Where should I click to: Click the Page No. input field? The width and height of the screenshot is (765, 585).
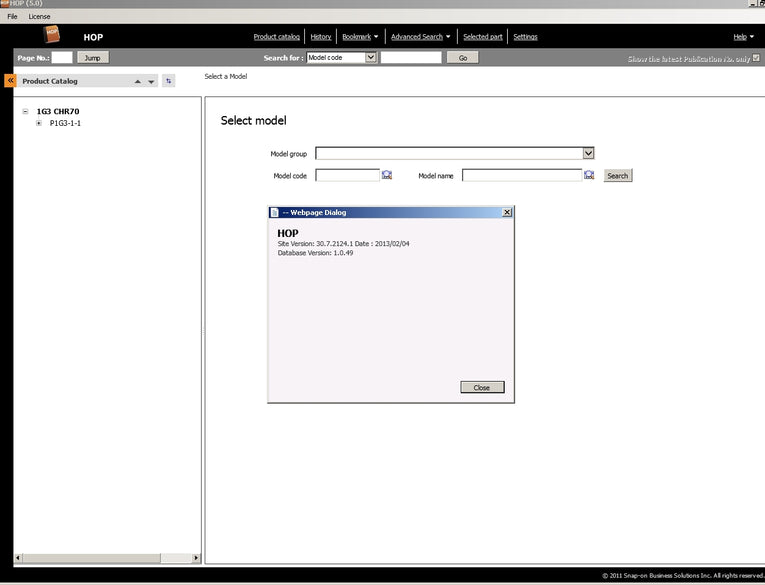[x=61, y=58]
